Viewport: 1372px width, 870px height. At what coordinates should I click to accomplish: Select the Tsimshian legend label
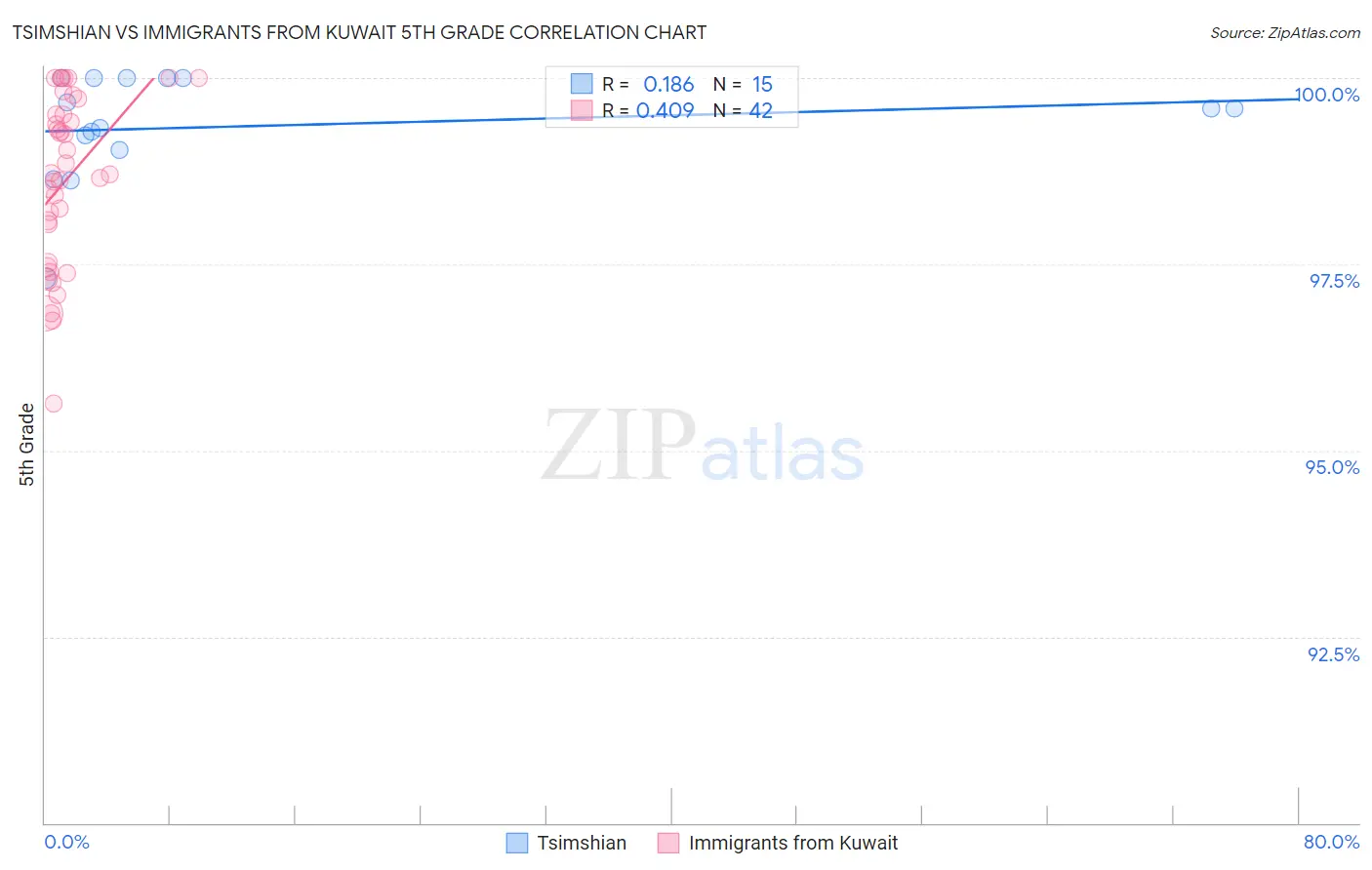[582, 843]
